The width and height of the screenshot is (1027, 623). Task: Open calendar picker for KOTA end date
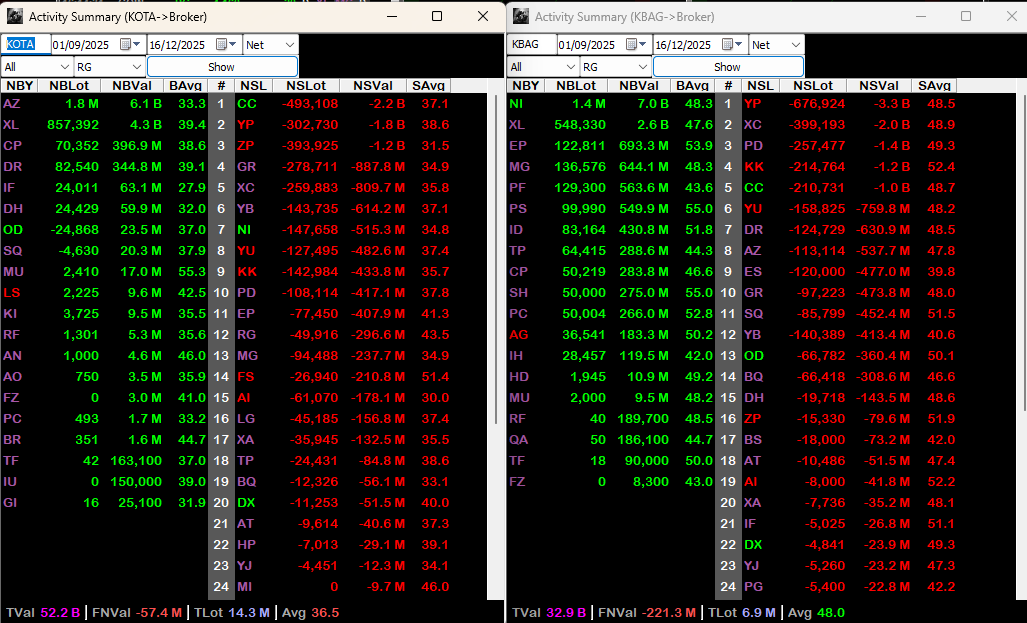tap(226, 45)
